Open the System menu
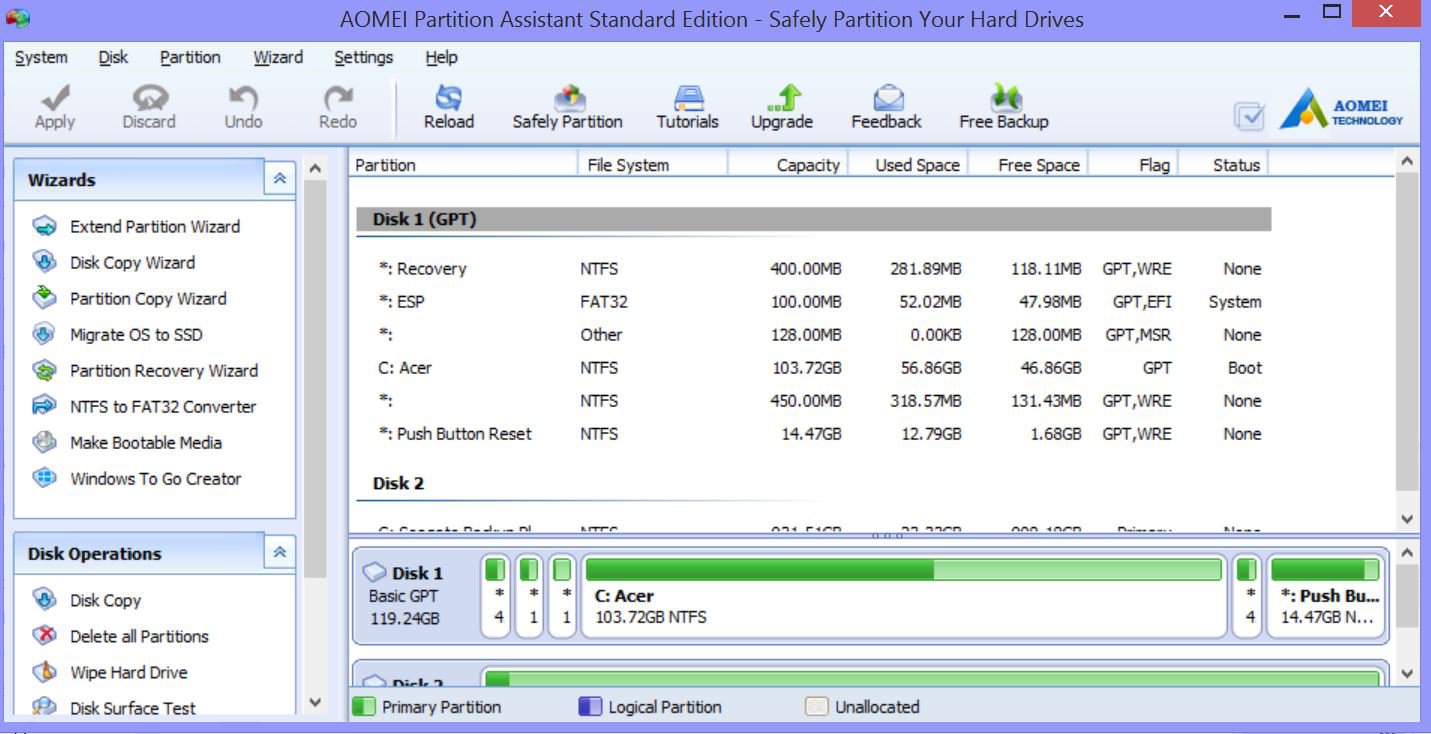Image resolution: width=1431 pixels, height=734 pixels. click(41, 58)
